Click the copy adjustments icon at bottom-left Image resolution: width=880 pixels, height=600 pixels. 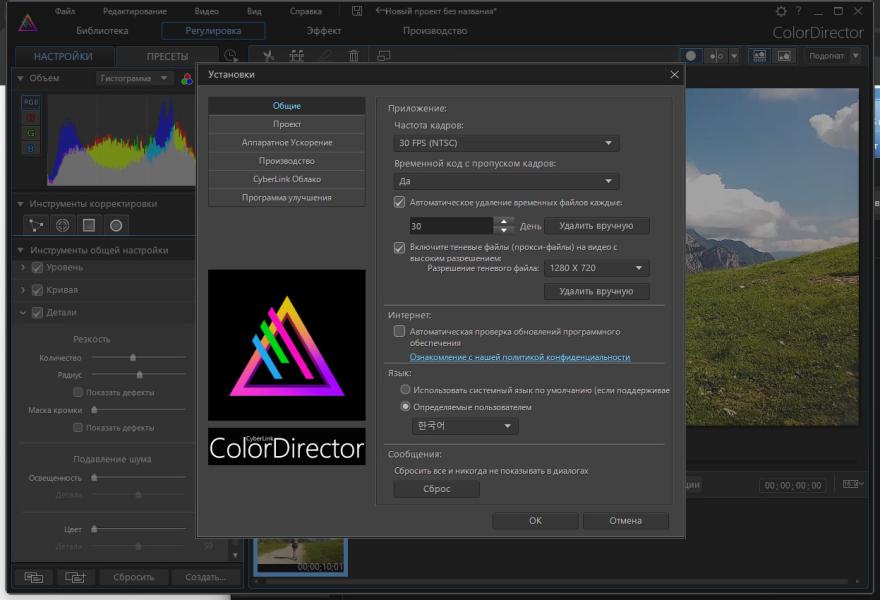[34, 577]
